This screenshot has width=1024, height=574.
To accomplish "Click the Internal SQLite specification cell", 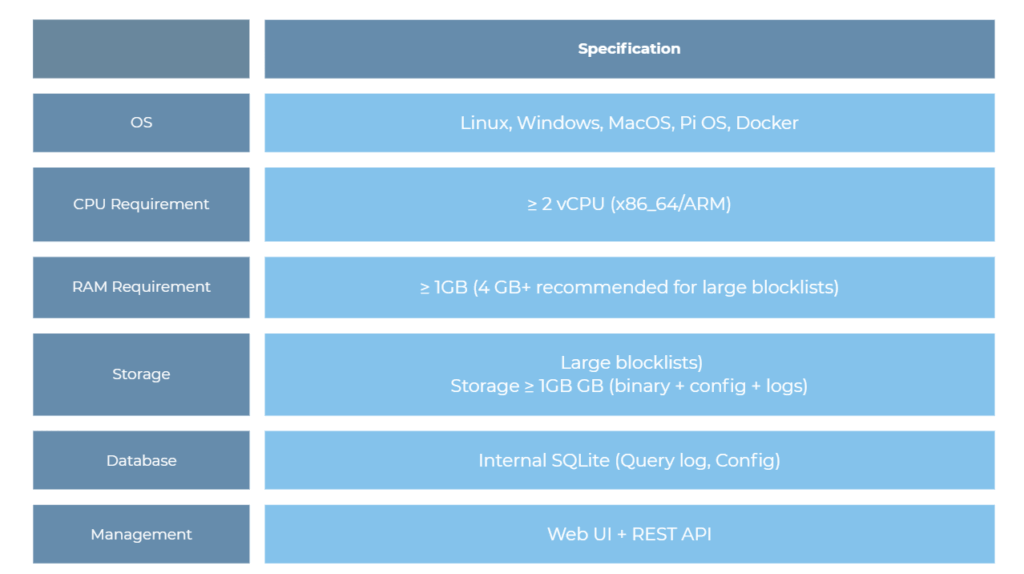I will click(x=629, y=461).
